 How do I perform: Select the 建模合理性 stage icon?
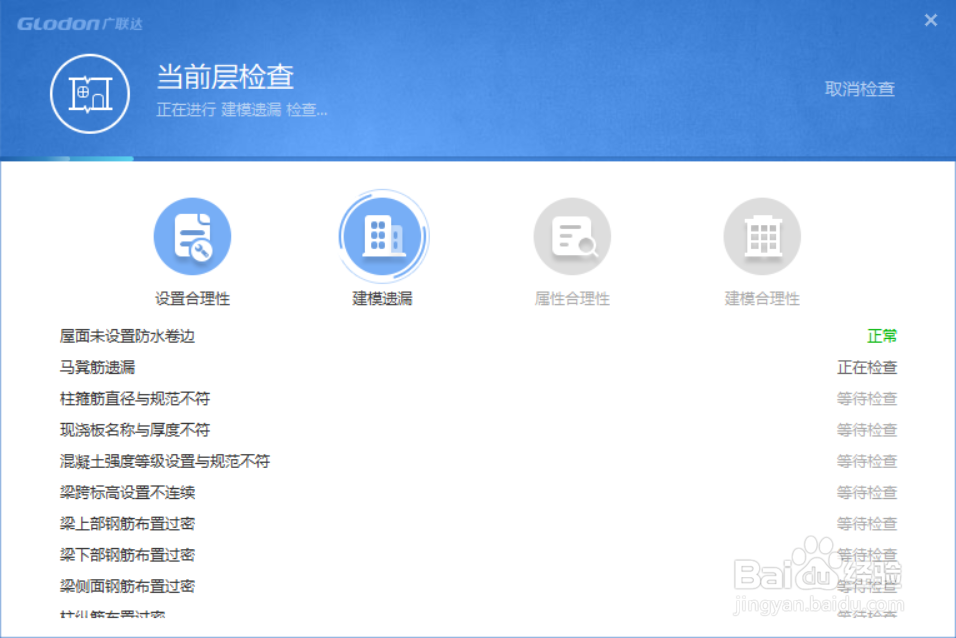pos(762,235)
